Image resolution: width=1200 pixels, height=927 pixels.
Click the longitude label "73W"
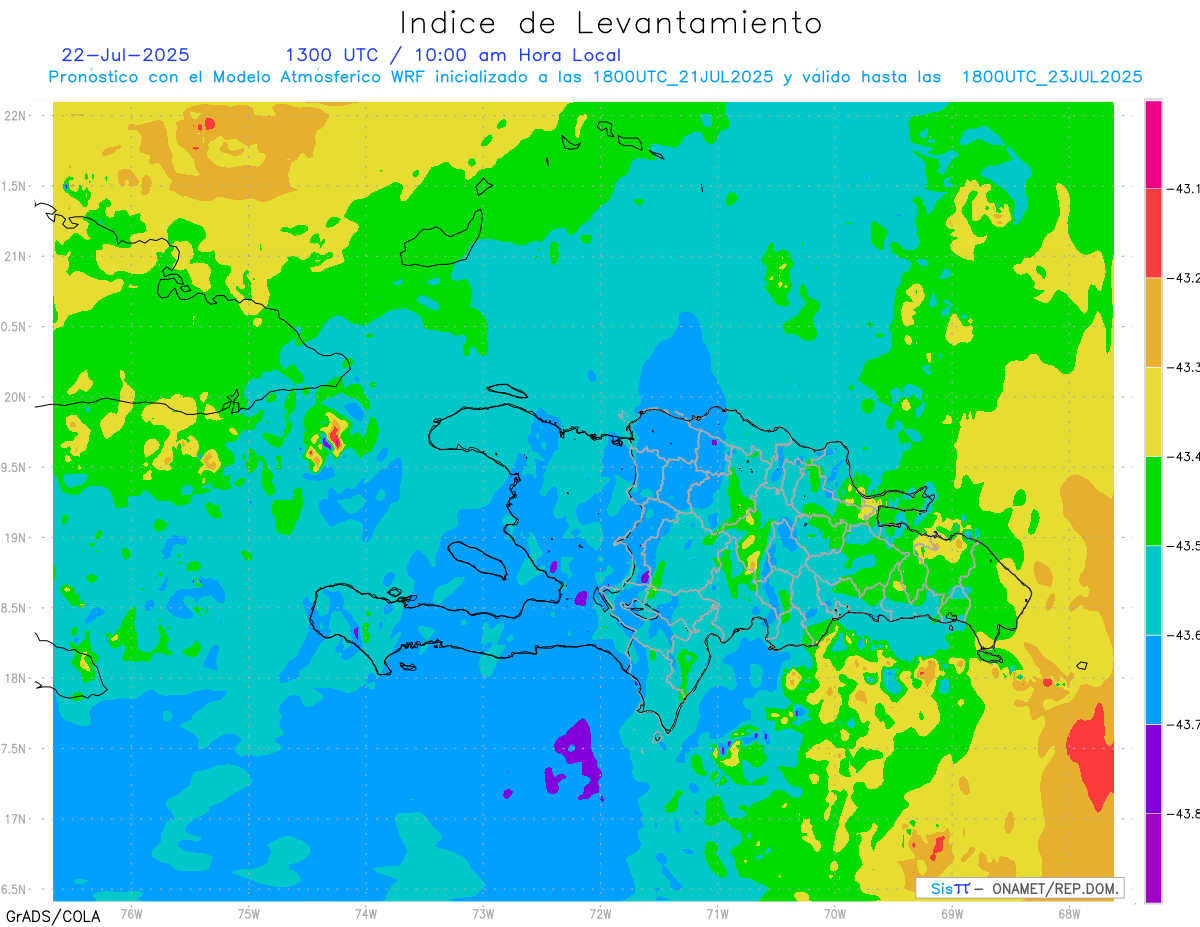coord(483,913)
